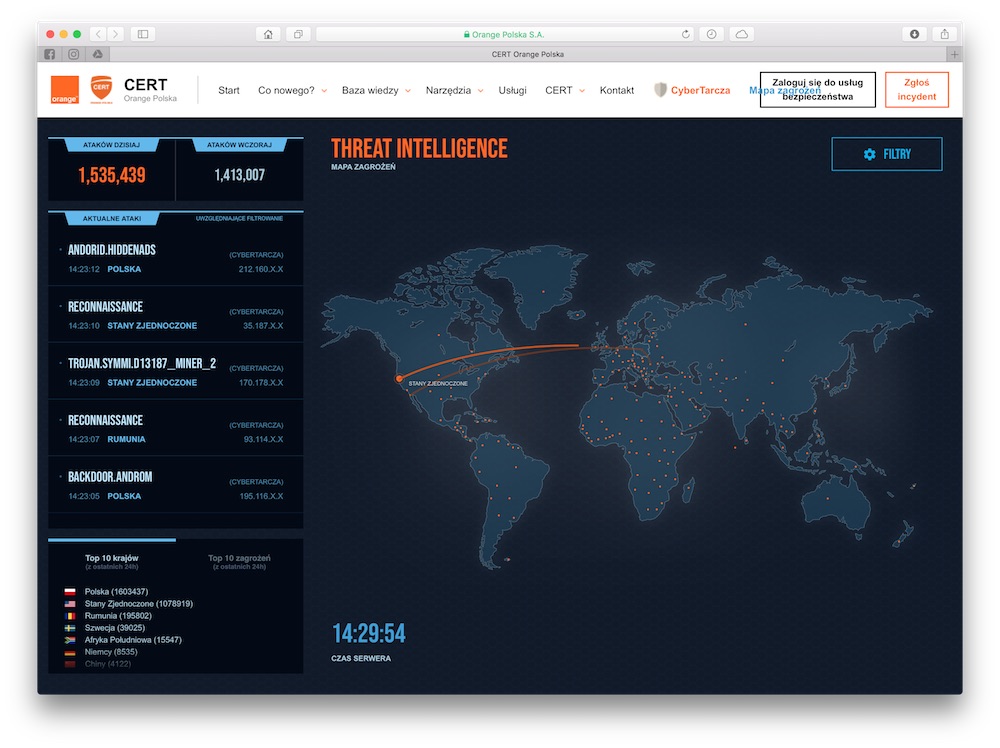Click the Zgłoś incydent button
Image resolution: width=1000 pixels, height=748 pixels.
point(916,89)
